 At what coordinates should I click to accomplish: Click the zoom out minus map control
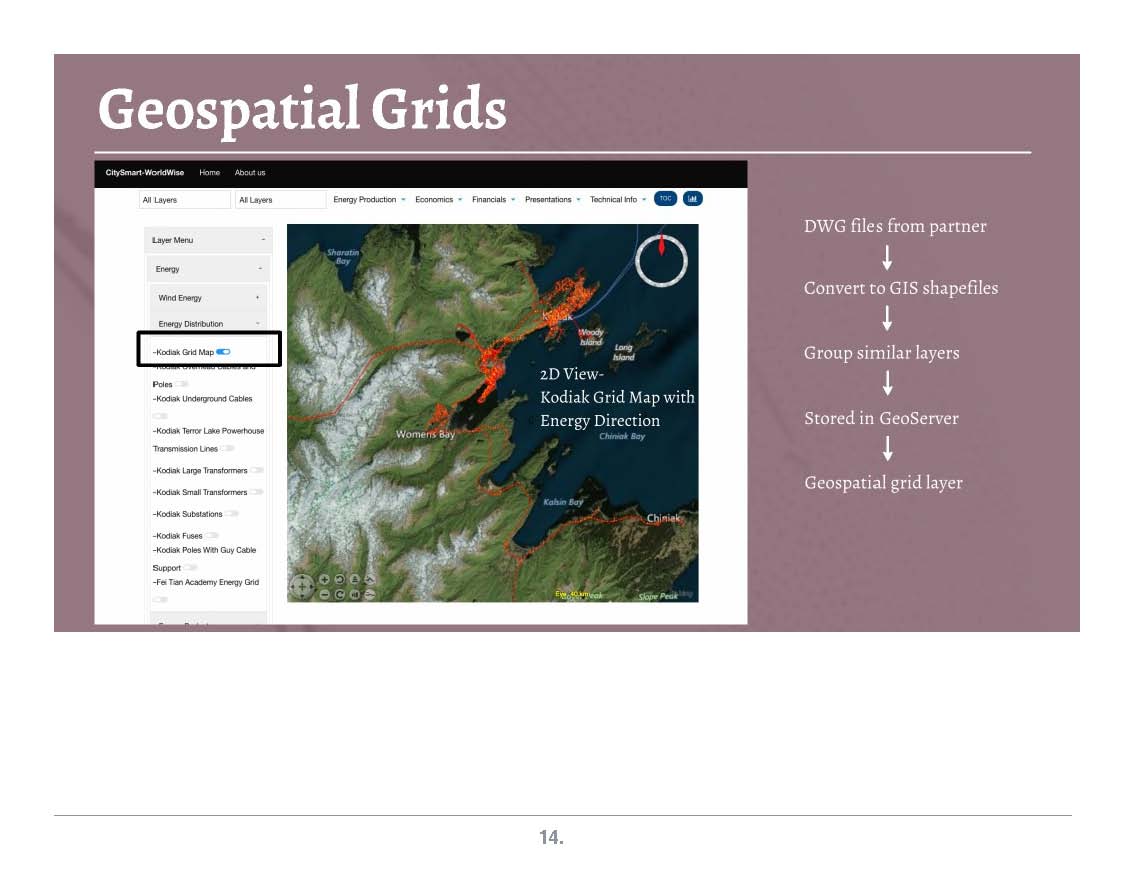(x=324, y=594)
